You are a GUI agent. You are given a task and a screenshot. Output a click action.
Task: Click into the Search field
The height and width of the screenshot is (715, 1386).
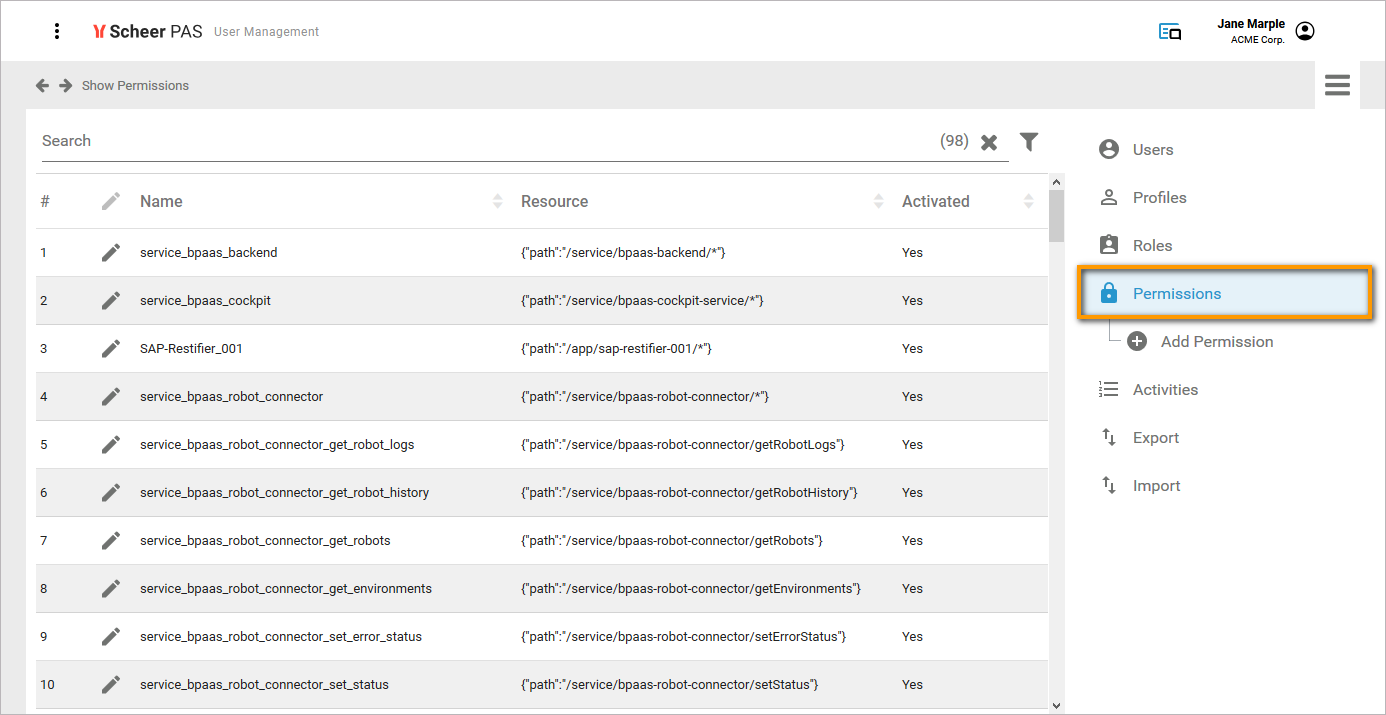[480, 141]
